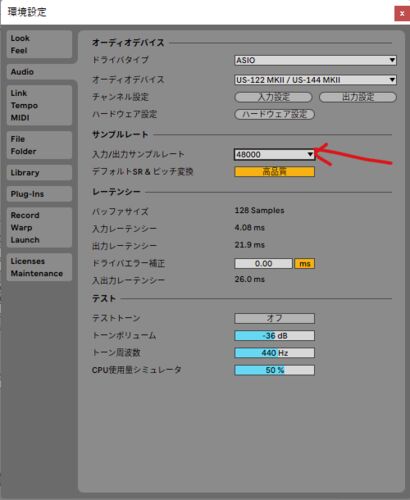
Task: Open the ハードウェア設定 hardware setup button
Action: 274,114
